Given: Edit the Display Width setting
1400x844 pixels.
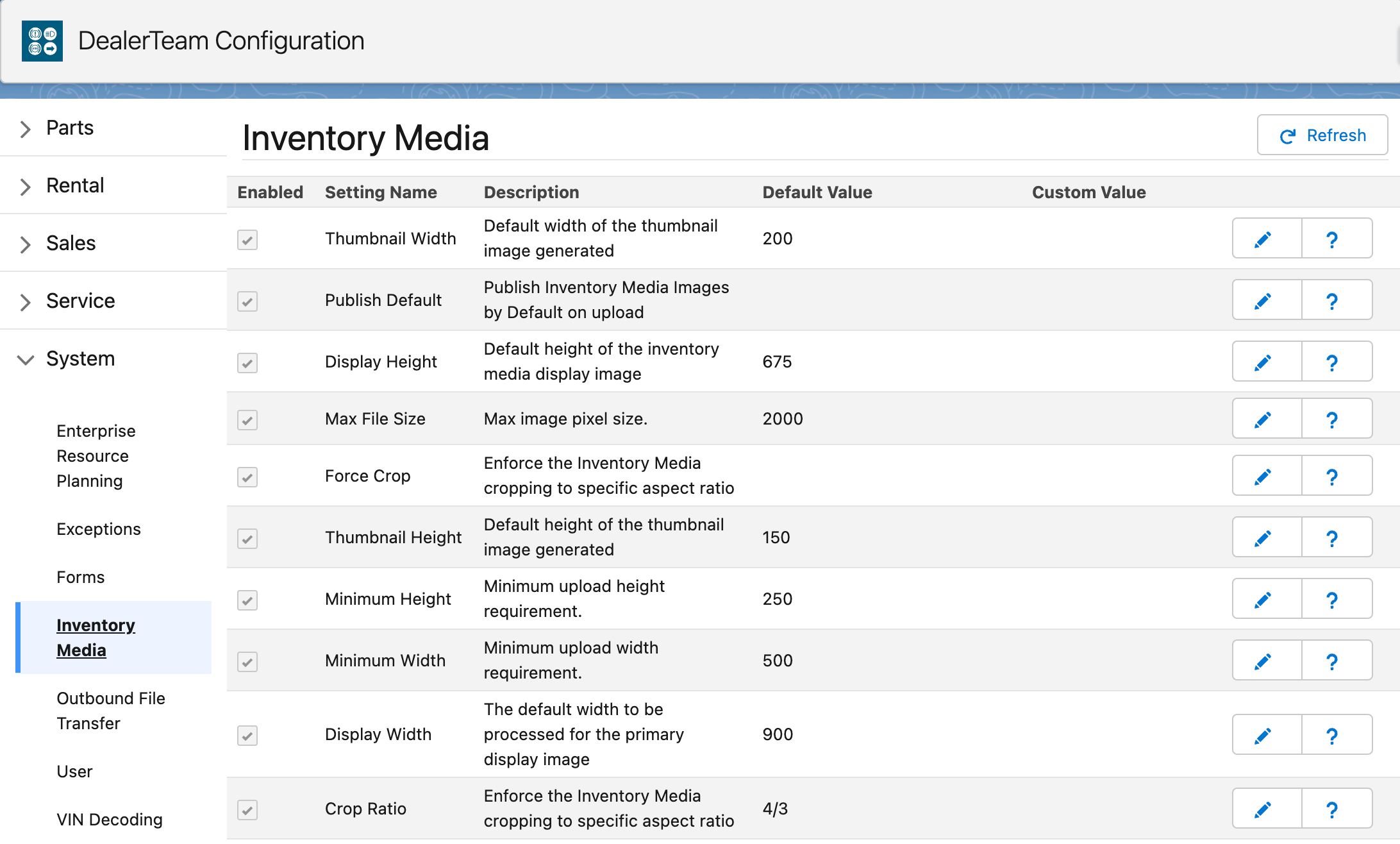Looking at the screenshot, I should [1267, 735].
